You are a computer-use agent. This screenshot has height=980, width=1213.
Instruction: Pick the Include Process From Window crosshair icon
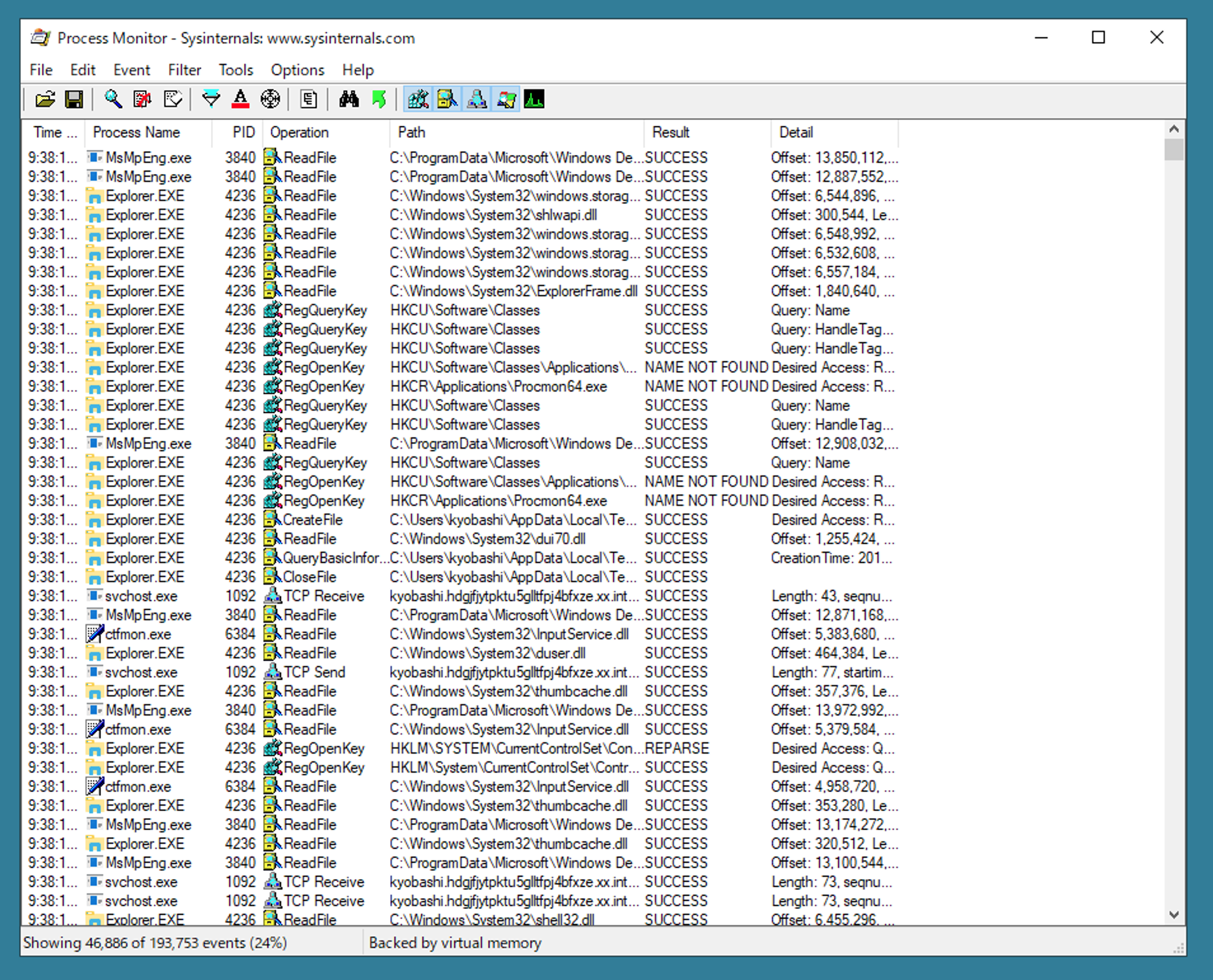270,99
